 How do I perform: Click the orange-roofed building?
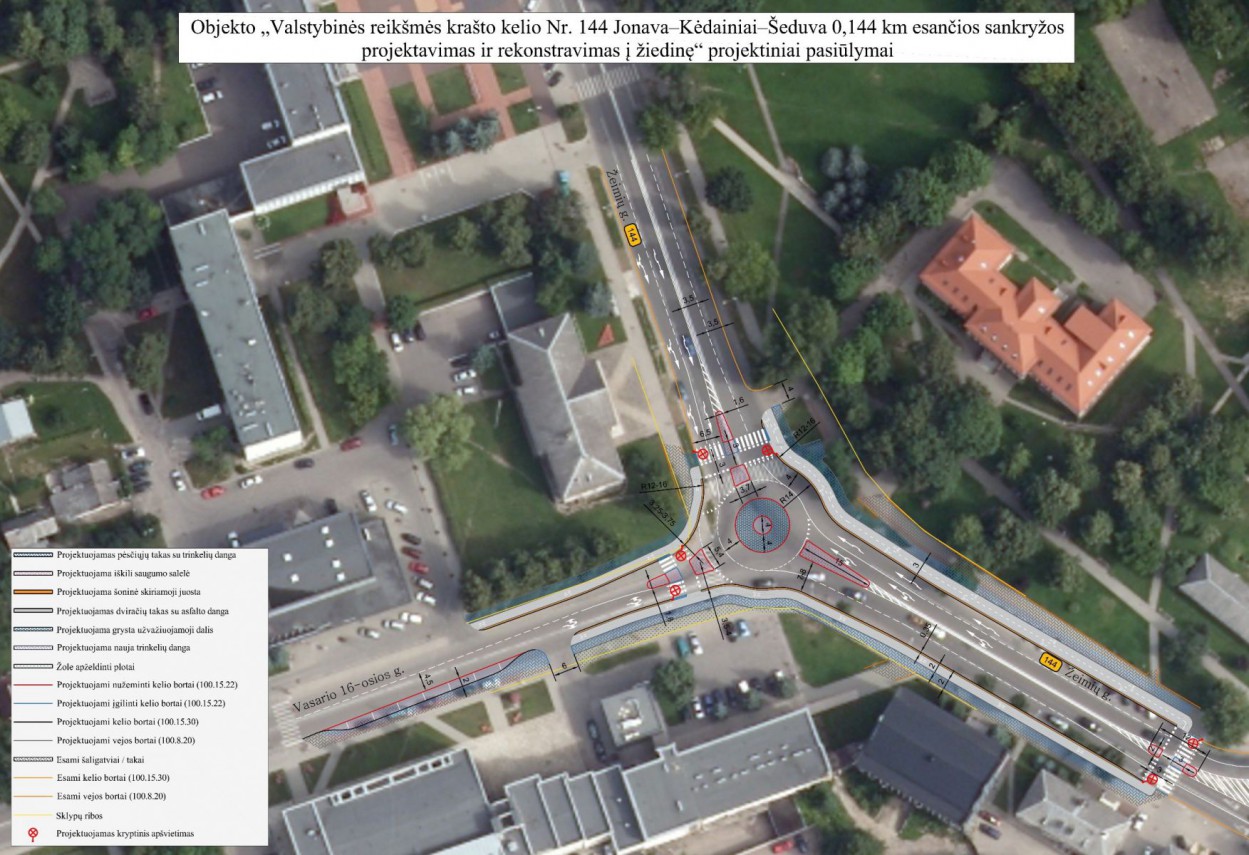pyautogui.click(x=1035, y=314)
